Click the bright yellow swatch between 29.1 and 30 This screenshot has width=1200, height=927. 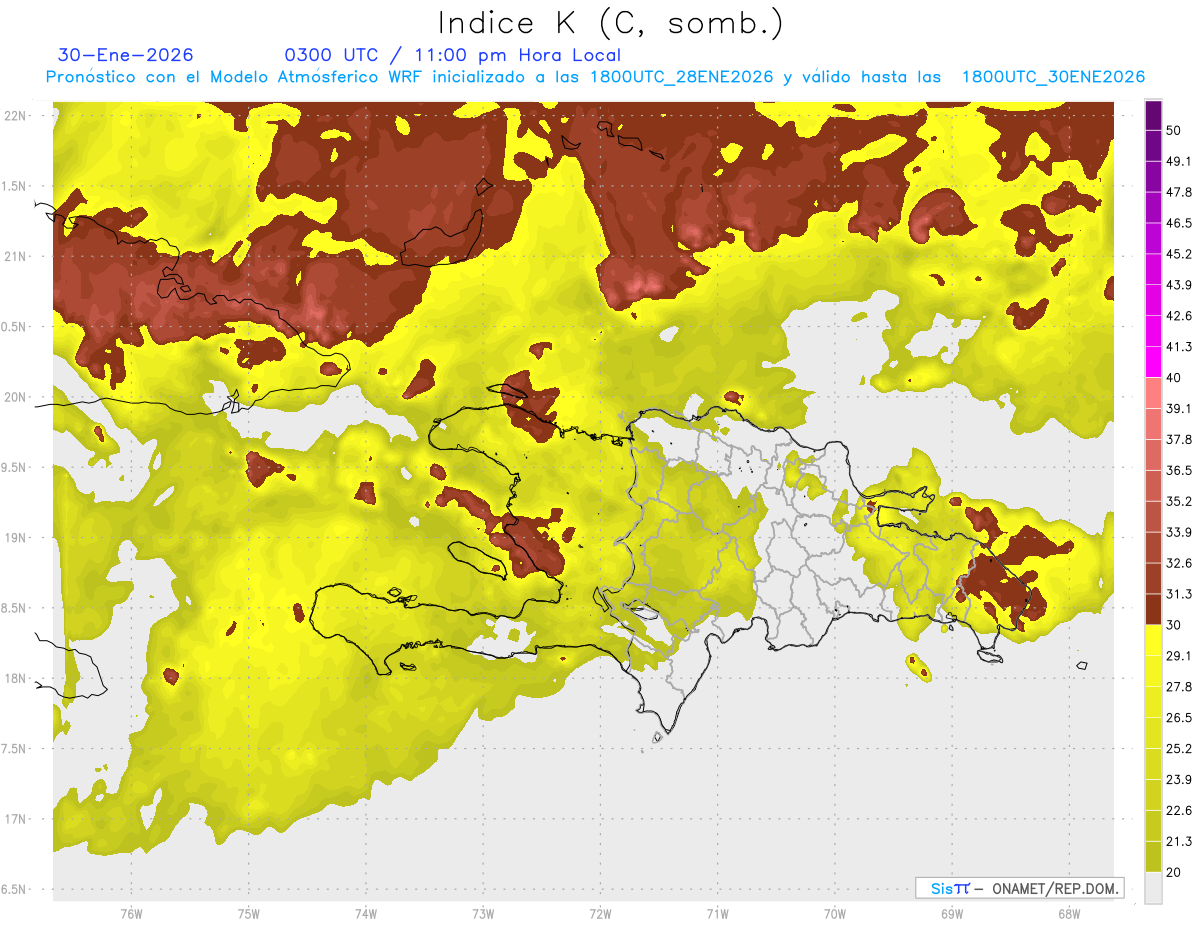click(1153, 640)
